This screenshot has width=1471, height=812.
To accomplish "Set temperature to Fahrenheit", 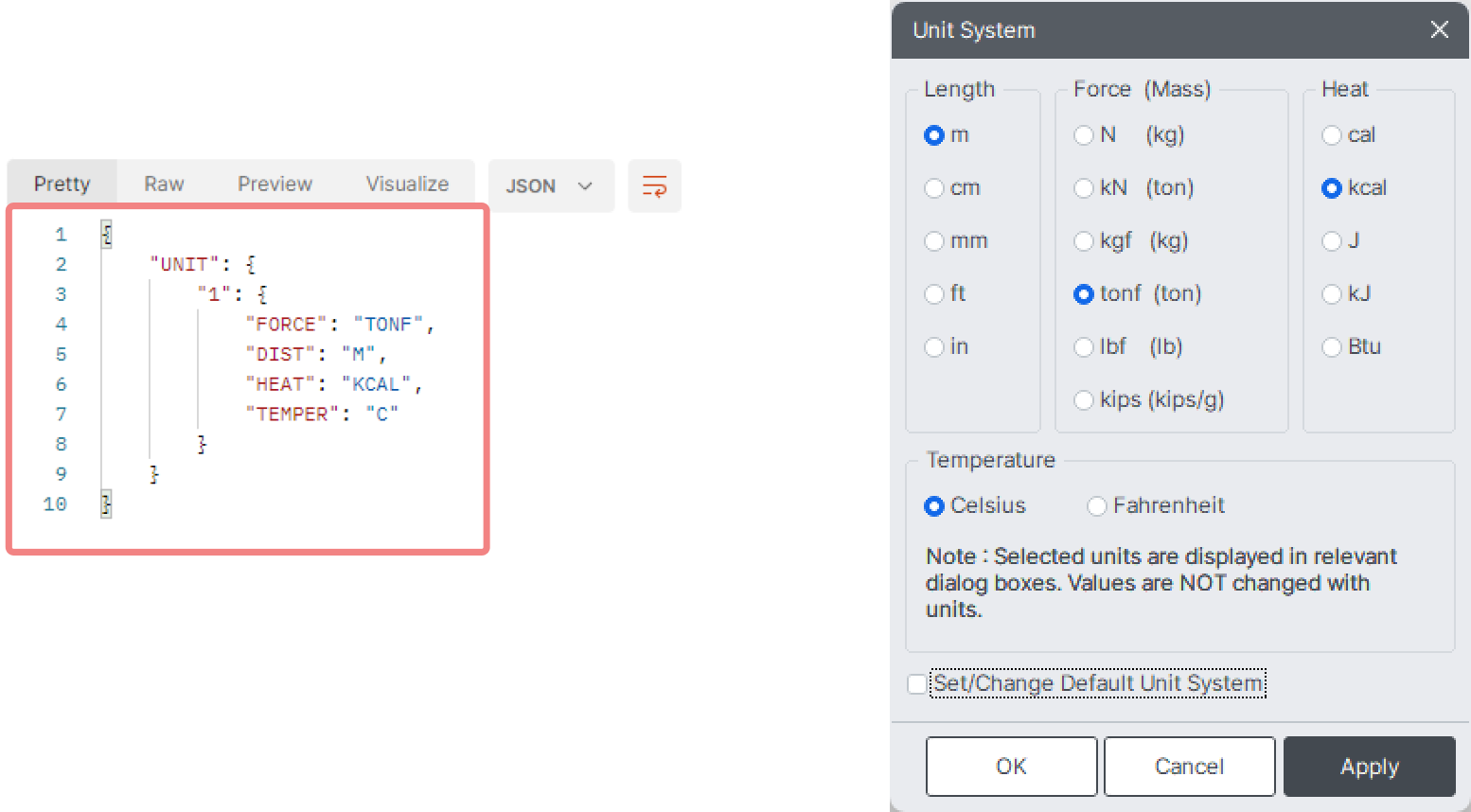I will click(1097, 506).
